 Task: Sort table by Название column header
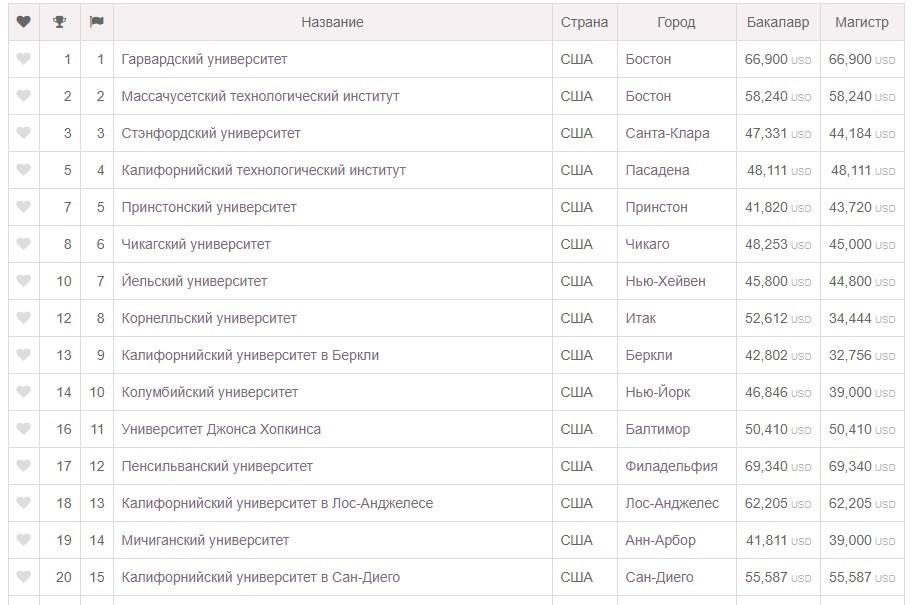tap(332, 22)
